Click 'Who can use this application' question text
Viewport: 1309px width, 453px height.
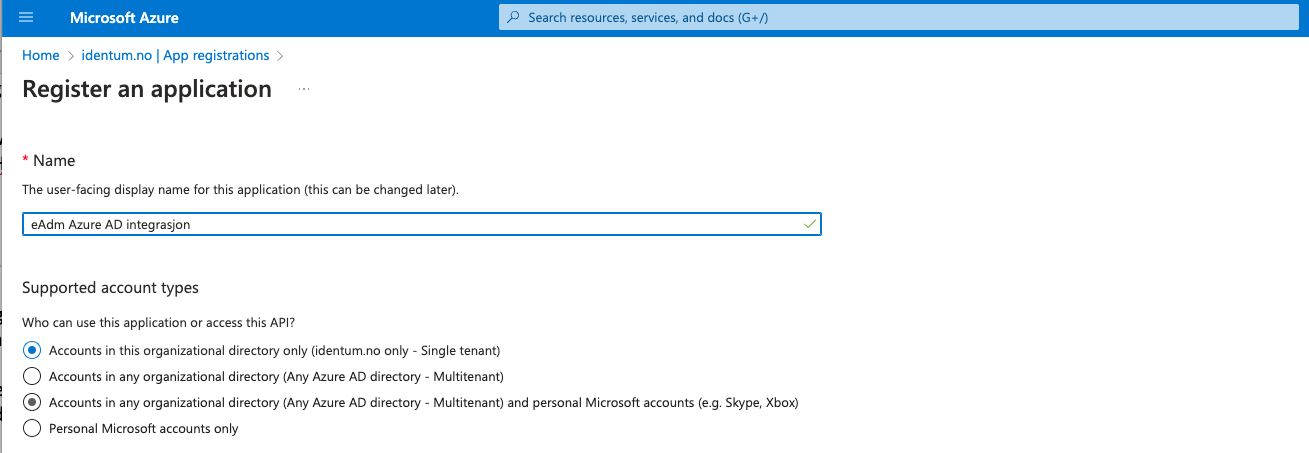click(159, 322)
